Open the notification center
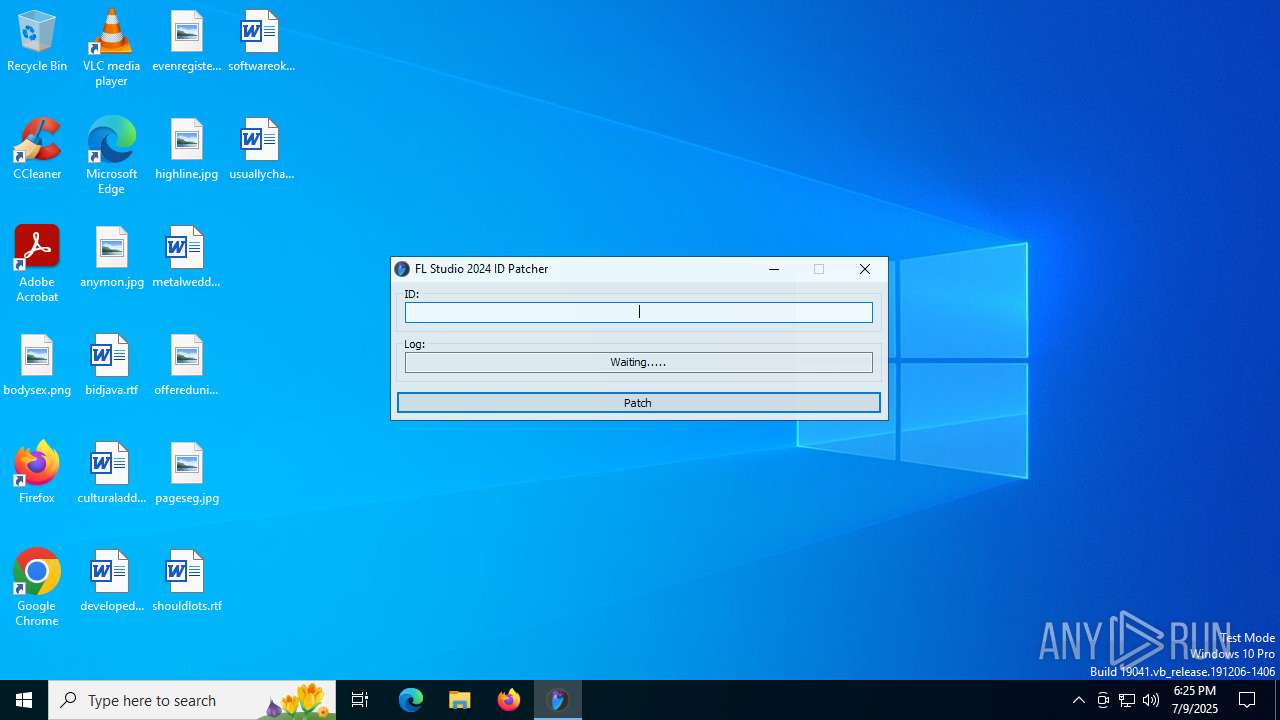The height and width of the screenshot is (720, 1280). [1247, 700]
